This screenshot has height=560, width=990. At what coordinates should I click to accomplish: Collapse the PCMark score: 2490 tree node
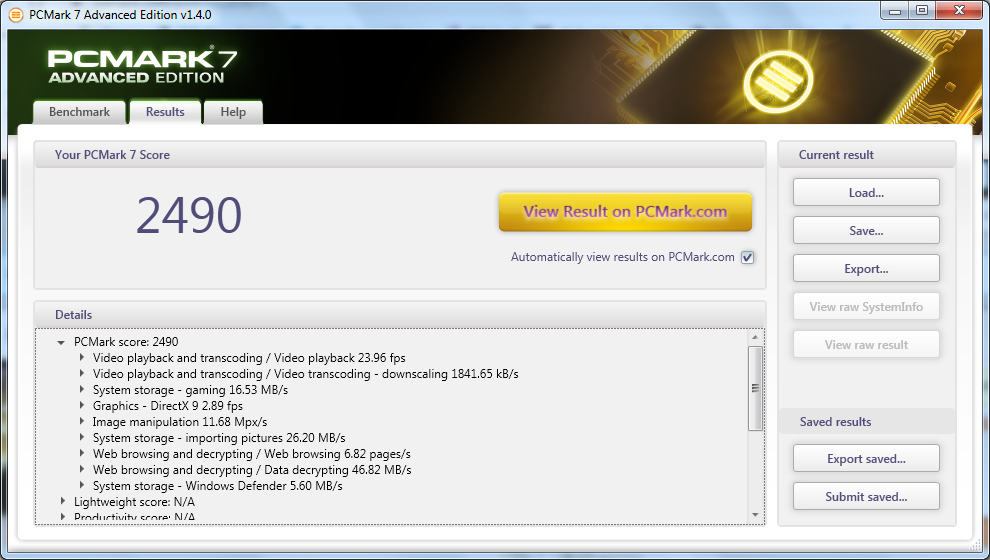tap(61, 342)
